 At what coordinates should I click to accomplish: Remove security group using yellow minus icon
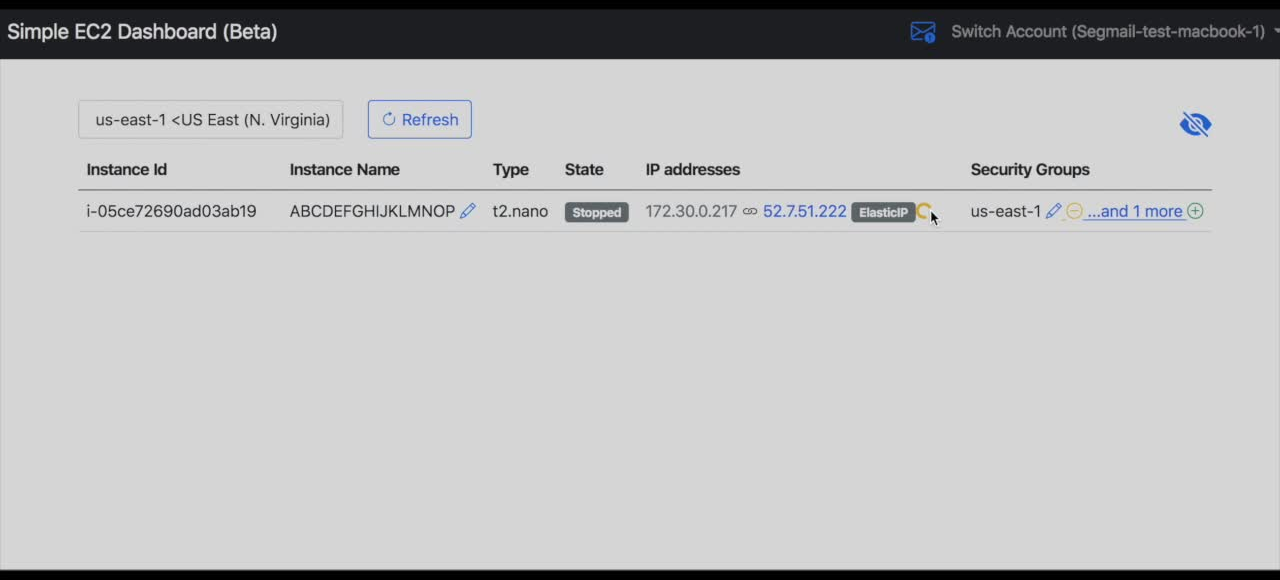coord(1074,211)
